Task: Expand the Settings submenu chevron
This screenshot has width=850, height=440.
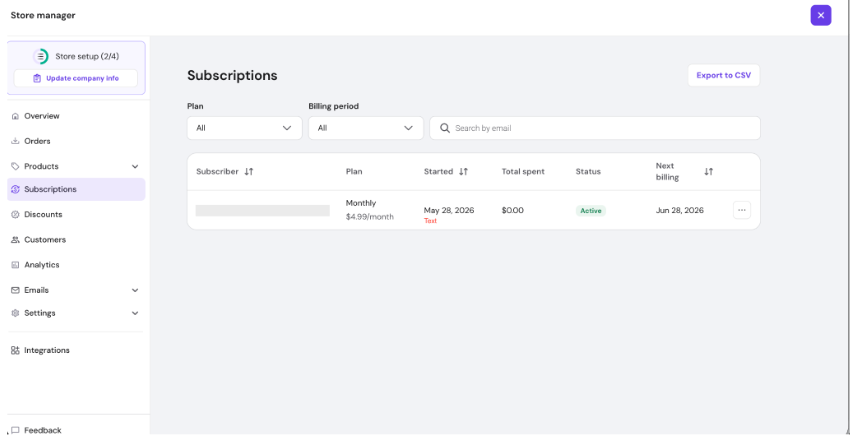Action: click(x=135, y=313)
